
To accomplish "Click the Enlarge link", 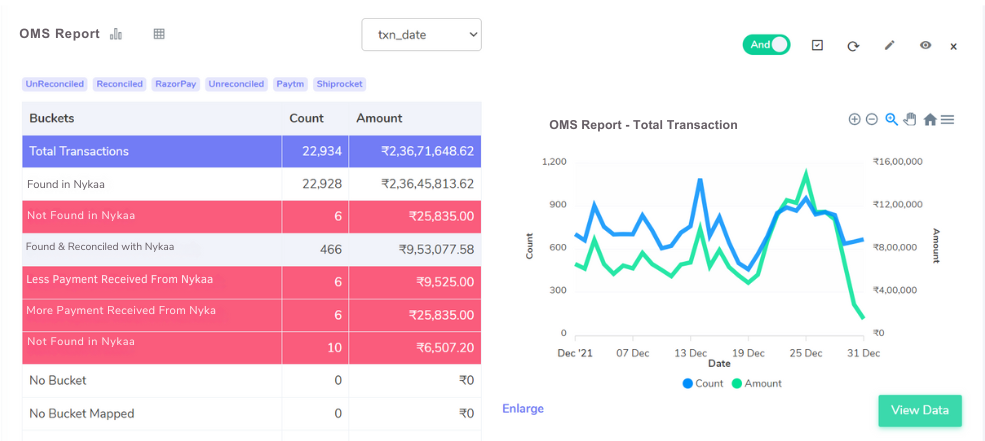I will pyautogui.click(x=523, y=408).
